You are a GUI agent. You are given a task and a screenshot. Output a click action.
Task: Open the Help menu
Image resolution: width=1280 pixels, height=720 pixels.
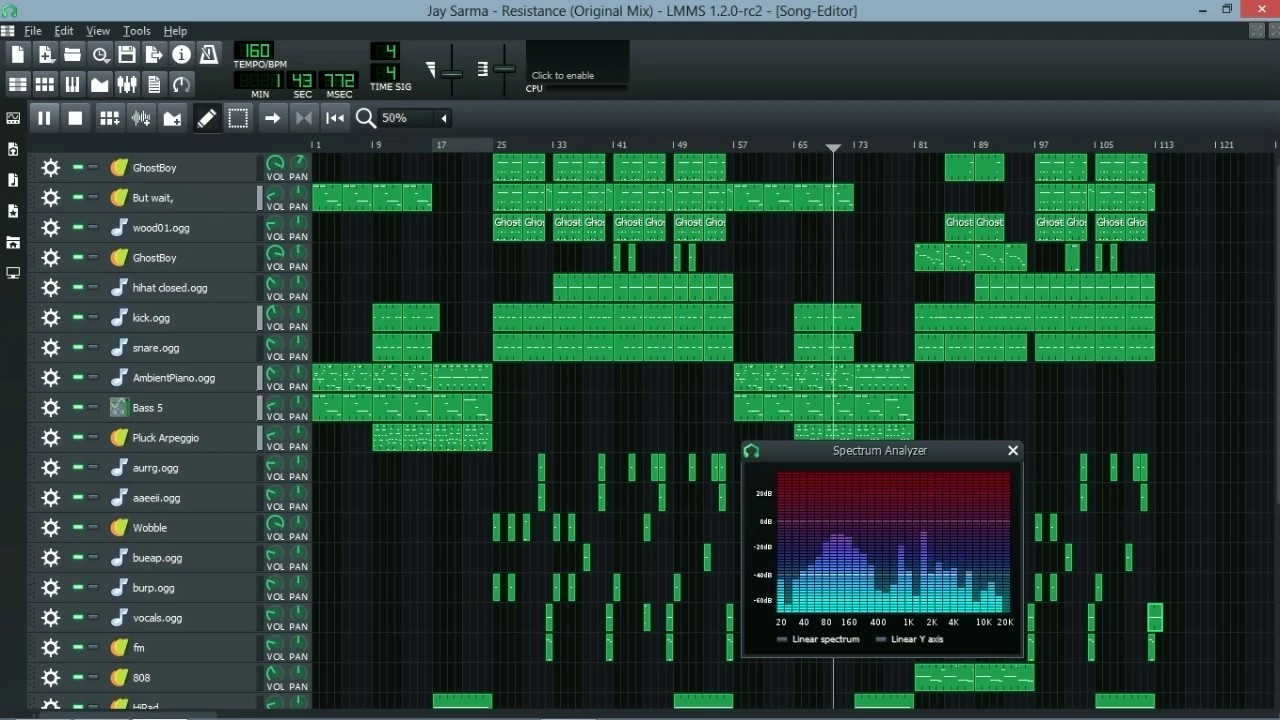tap(175, 31)
